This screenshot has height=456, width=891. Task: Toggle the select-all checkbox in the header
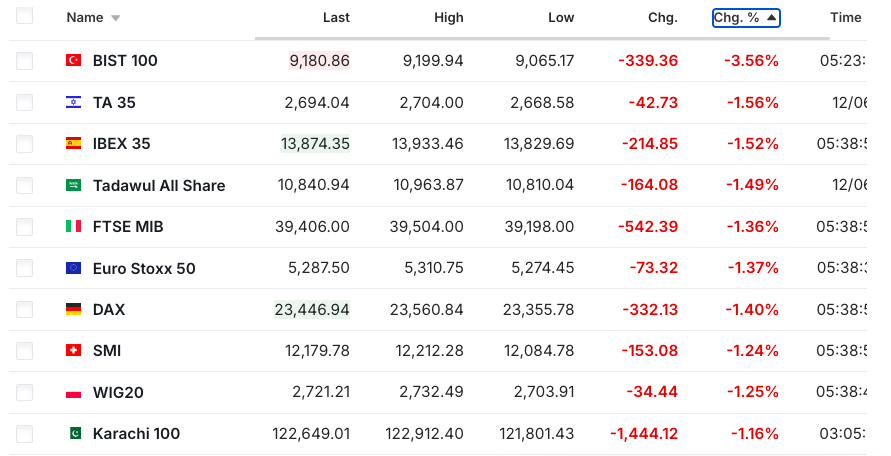coord(25,16)
